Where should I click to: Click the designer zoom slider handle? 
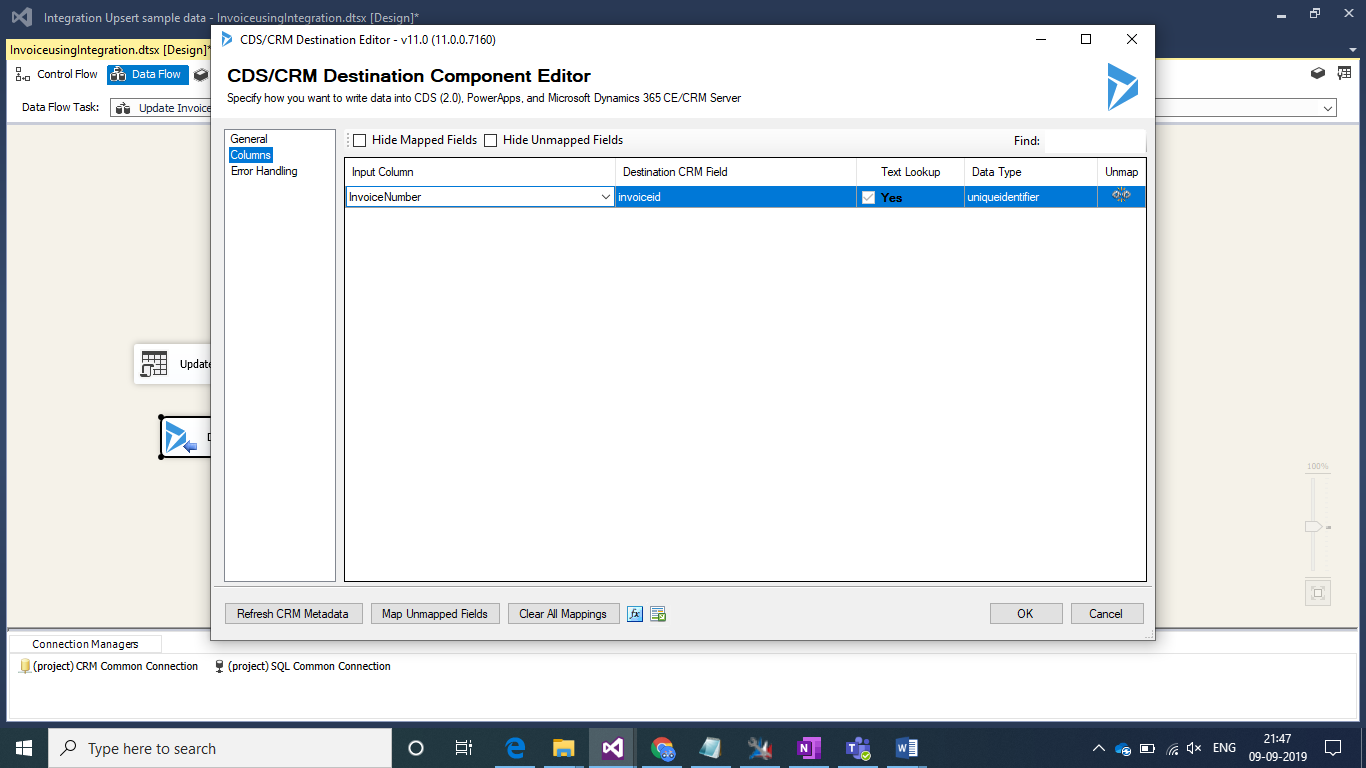click(1314, 526)
